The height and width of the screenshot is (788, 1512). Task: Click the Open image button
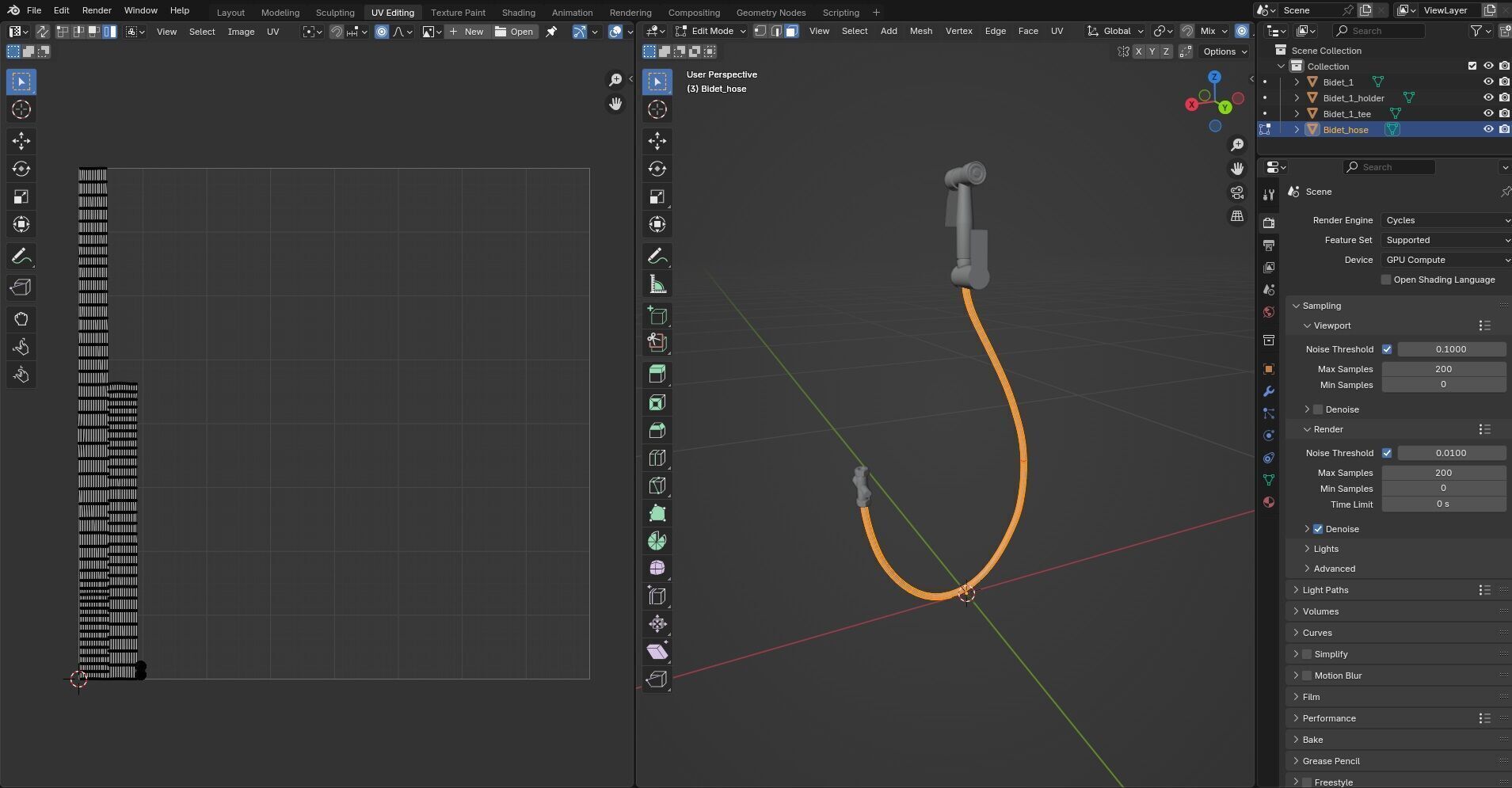[514, 32]
